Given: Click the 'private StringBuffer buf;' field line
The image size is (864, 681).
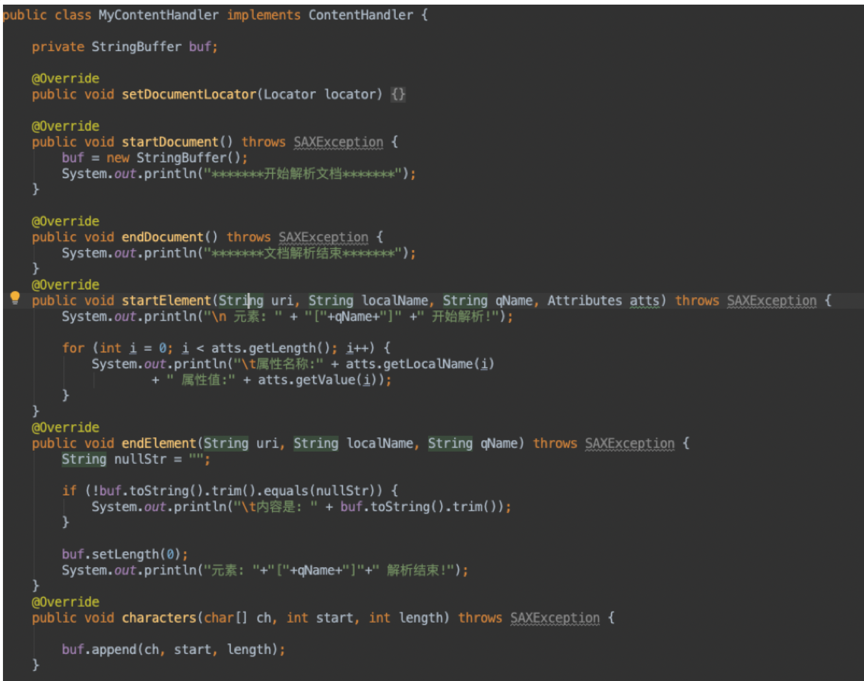Looking at the screenshot, I should pyautogui.click(x=125, y=47).
